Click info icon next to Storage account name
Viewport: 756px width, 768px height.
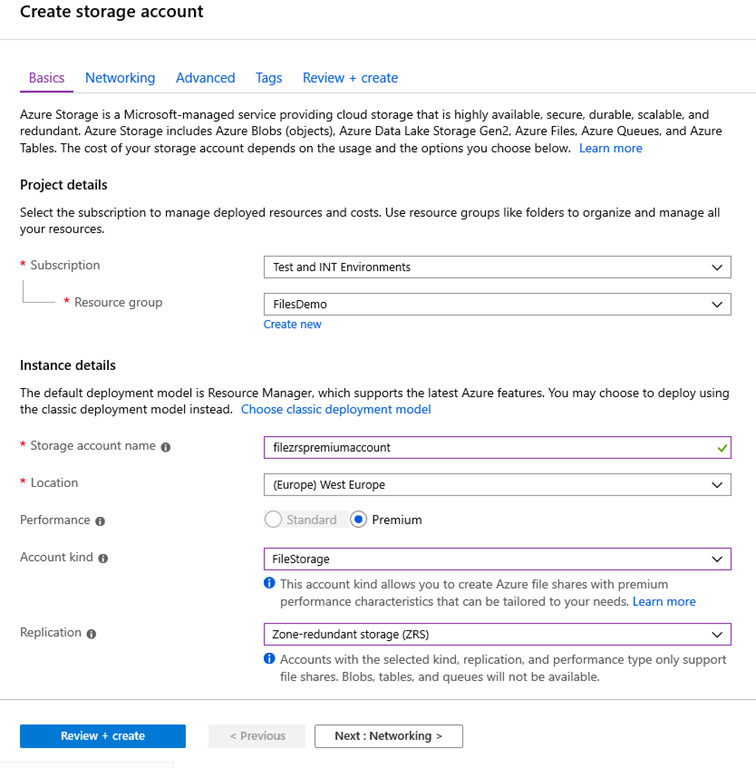click(x=166, y=447)
